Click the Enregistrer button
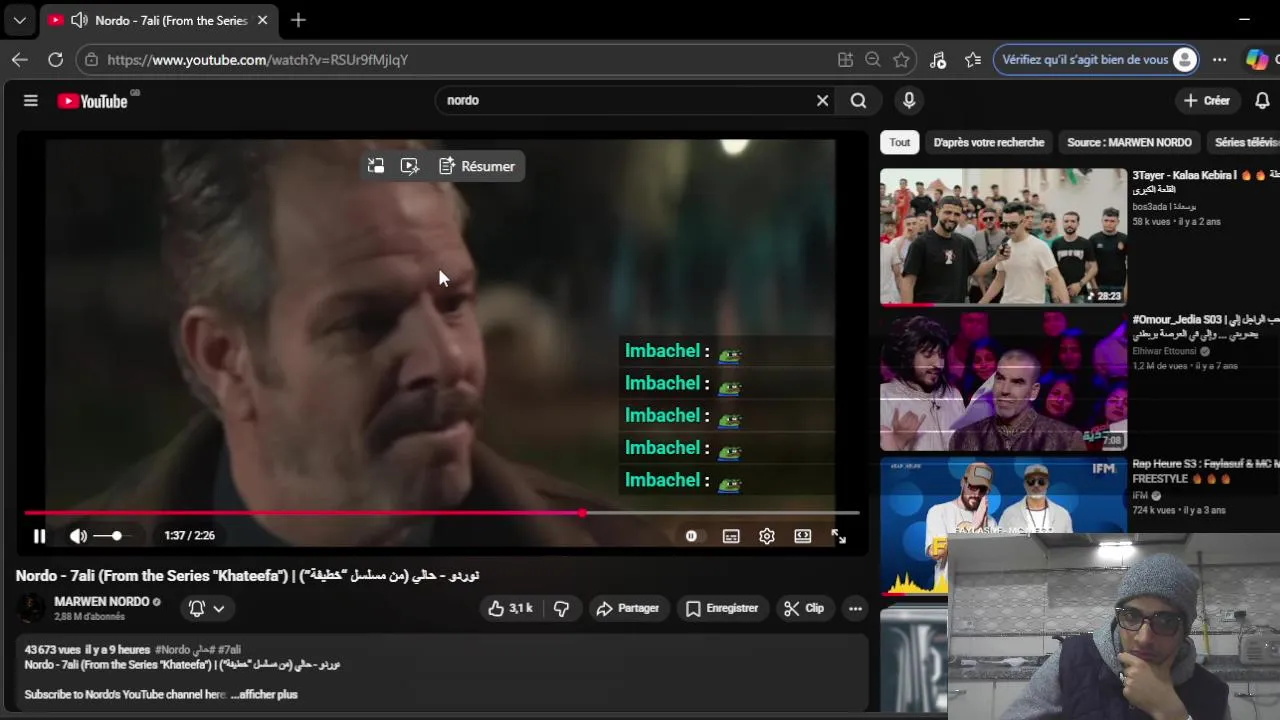This screenshot has width=1280, height=720. pyautogui.click(x=722, y=608)
